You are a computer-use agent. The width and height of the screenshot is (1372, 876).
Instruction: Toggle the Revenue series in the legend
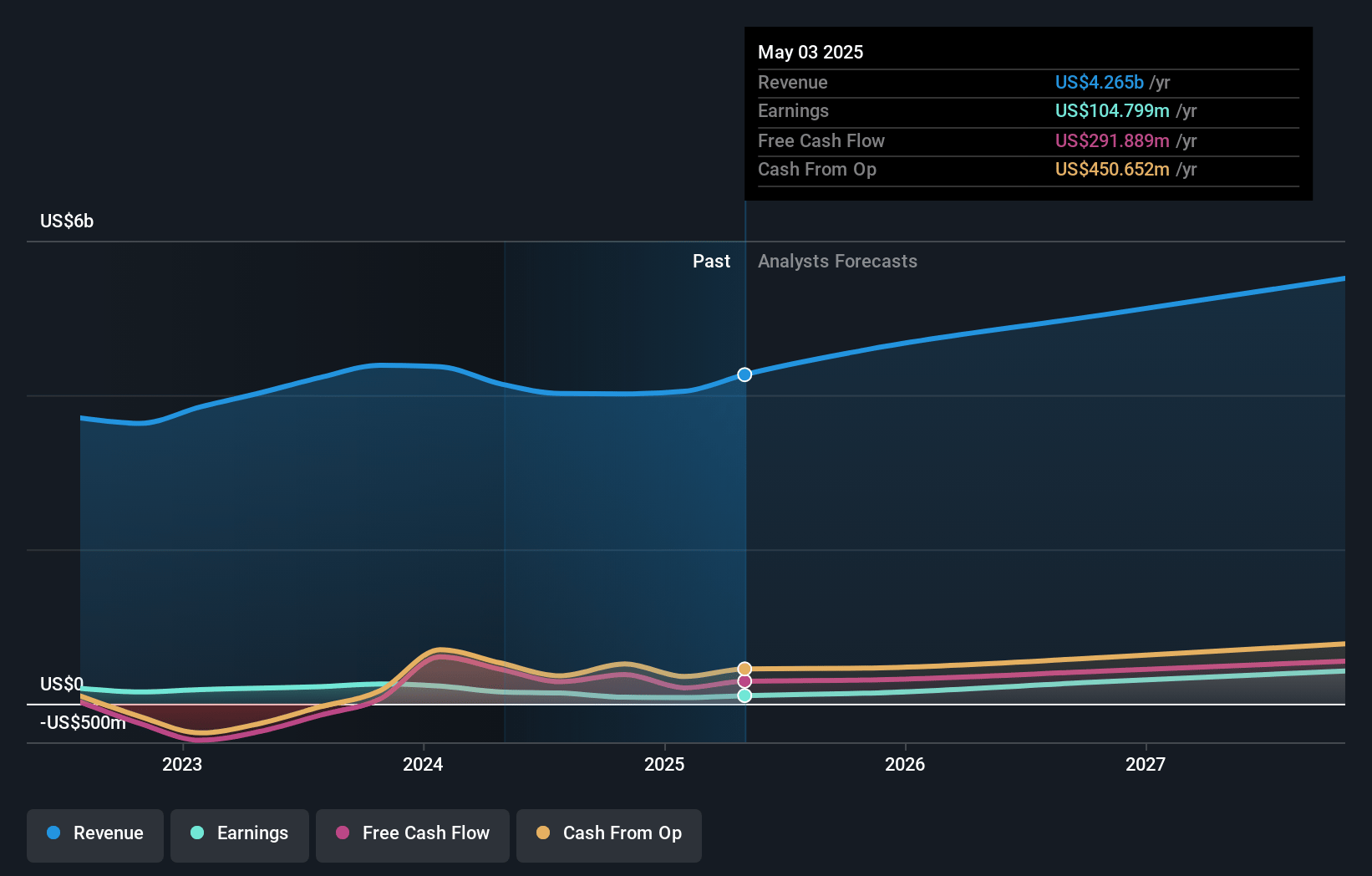coord(95,835)
